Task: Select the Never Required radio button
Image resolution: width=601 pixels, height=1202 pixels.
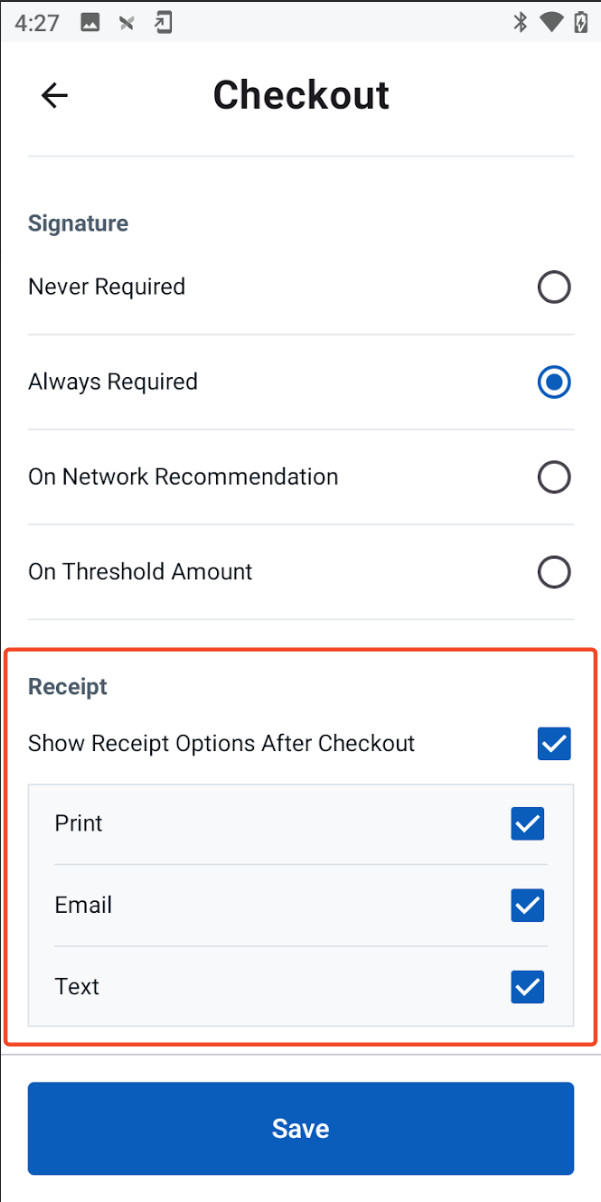Action: click(554, 288)
